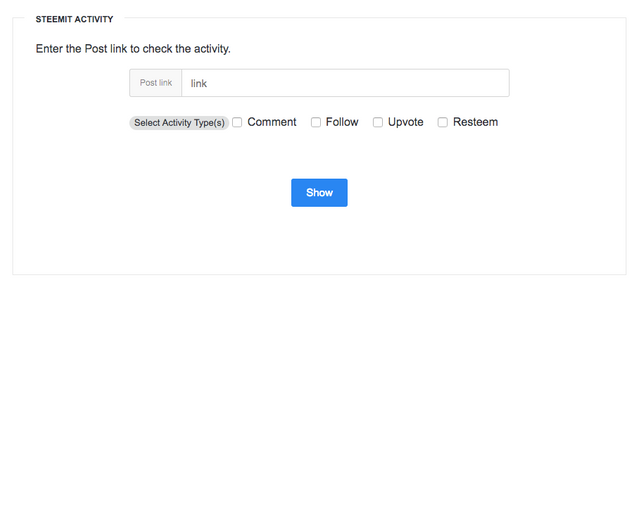Click the Show button

click(319, 193)
